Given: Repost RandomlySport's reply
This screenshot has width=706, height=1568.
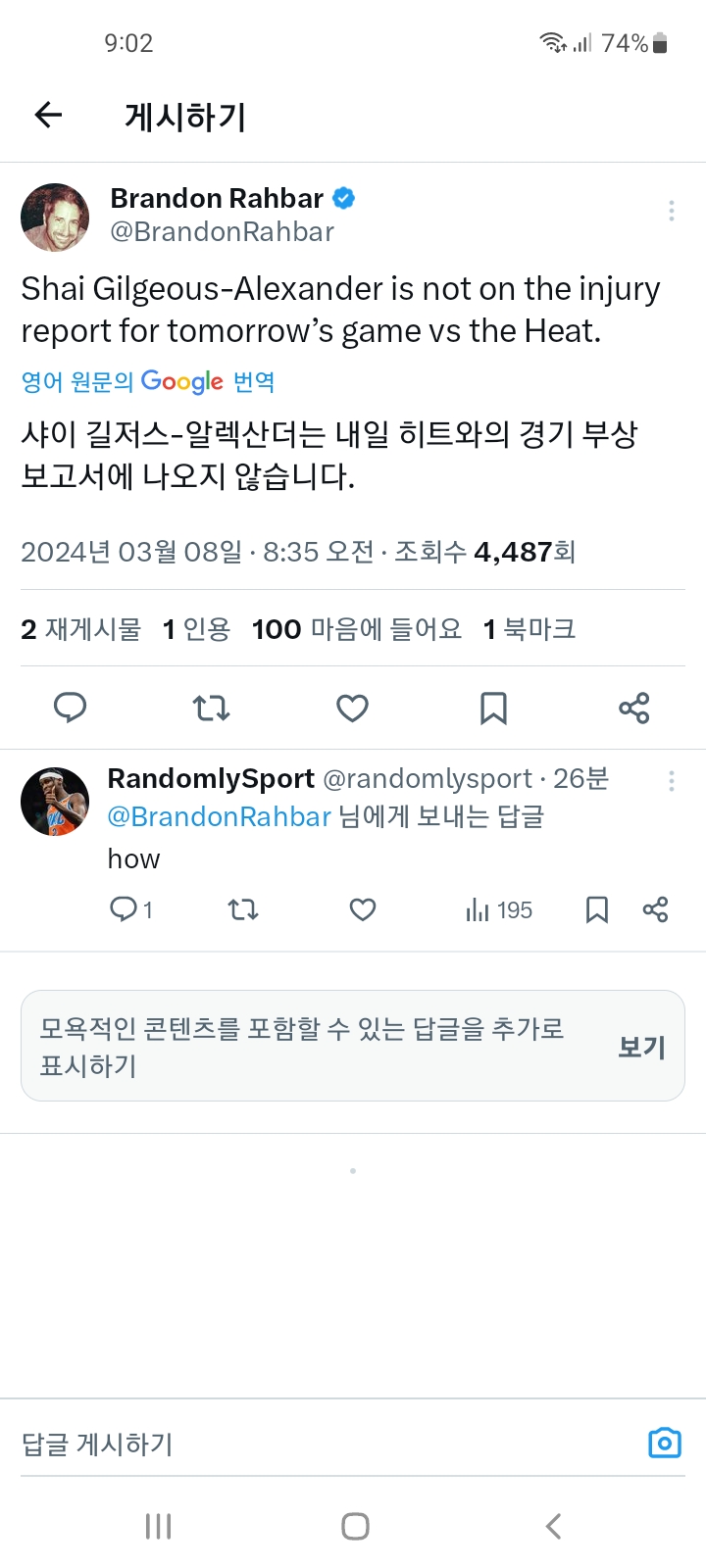Looking at the screenshot, I should tap(243, 909).
